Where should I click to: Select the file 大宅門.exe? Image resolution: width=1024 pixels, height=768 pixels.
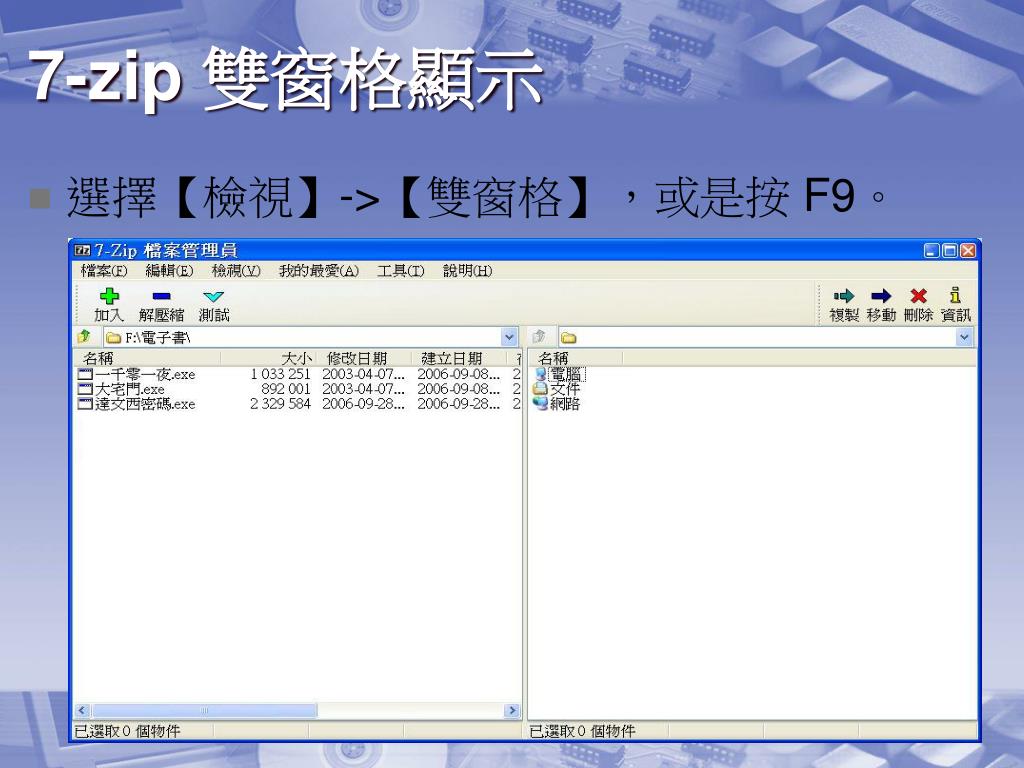[x=130, y=390]
